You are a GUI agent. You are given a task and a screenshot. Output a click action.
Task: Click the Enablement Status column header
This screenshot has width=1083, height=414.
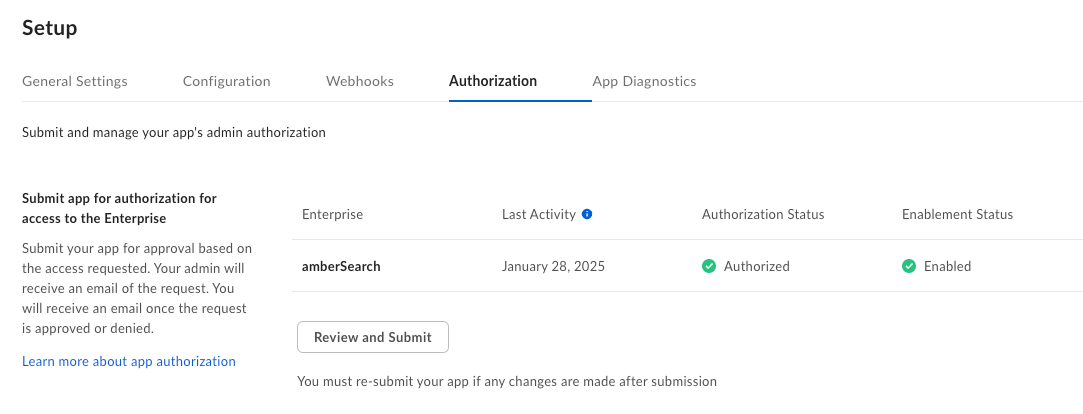pos(957,214)
